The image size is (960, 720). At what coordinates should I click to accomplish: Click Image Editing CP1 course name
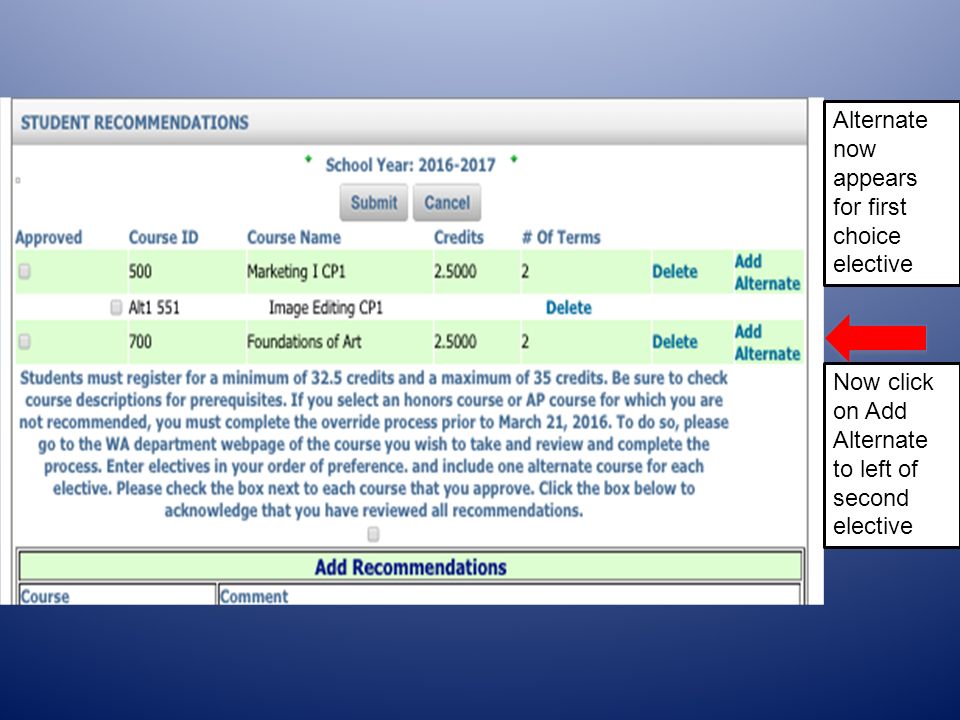coord(326,307)
